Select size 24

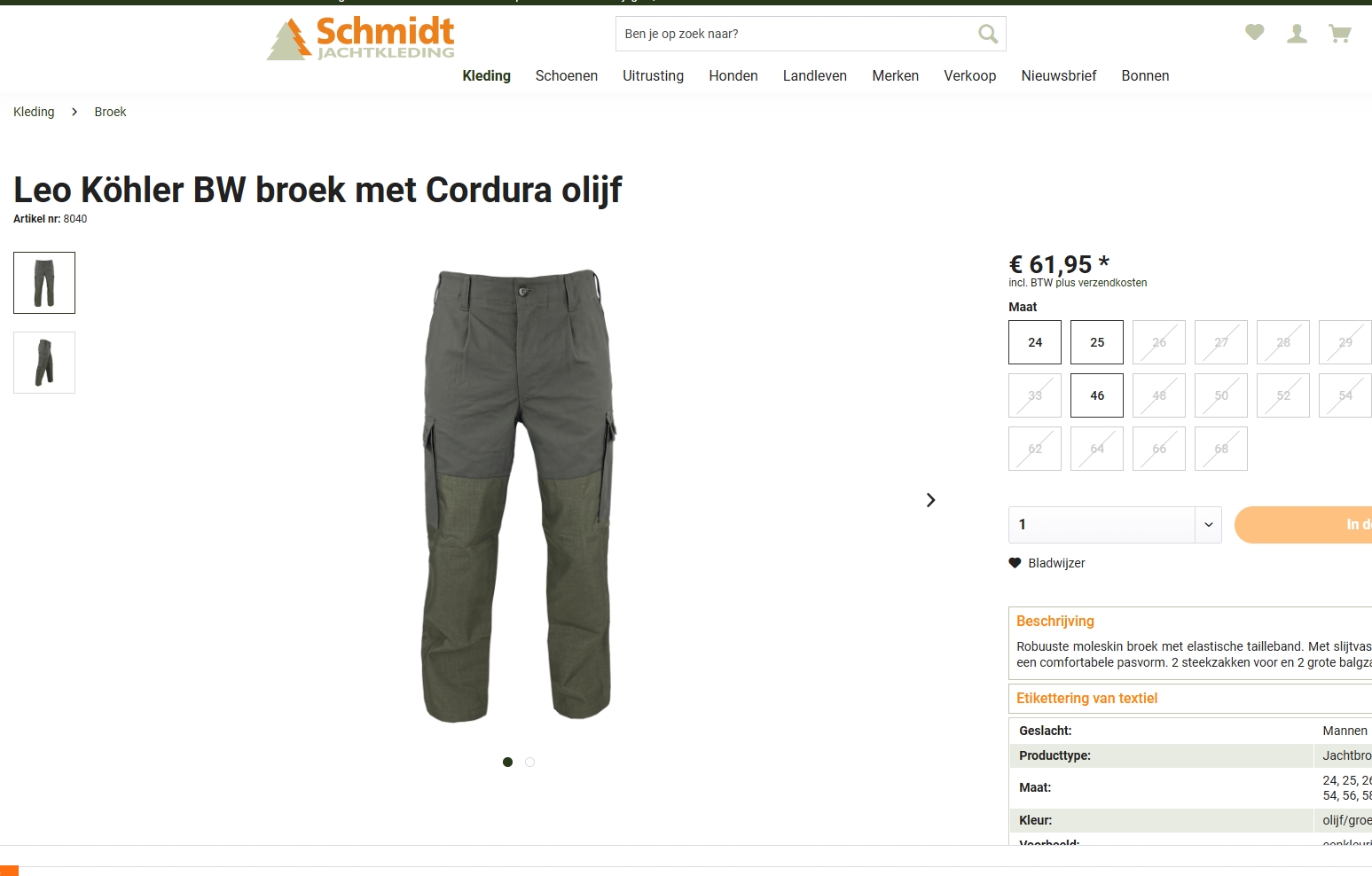(1035, 342)
